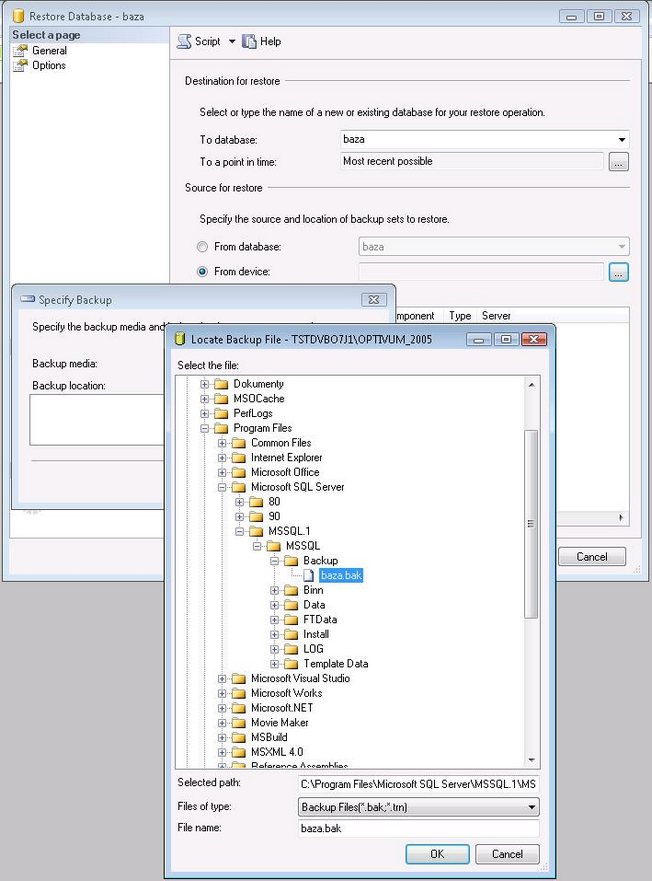Click the Server column header
This screenshot has height=881, width=652.
(x=496, y=316)
